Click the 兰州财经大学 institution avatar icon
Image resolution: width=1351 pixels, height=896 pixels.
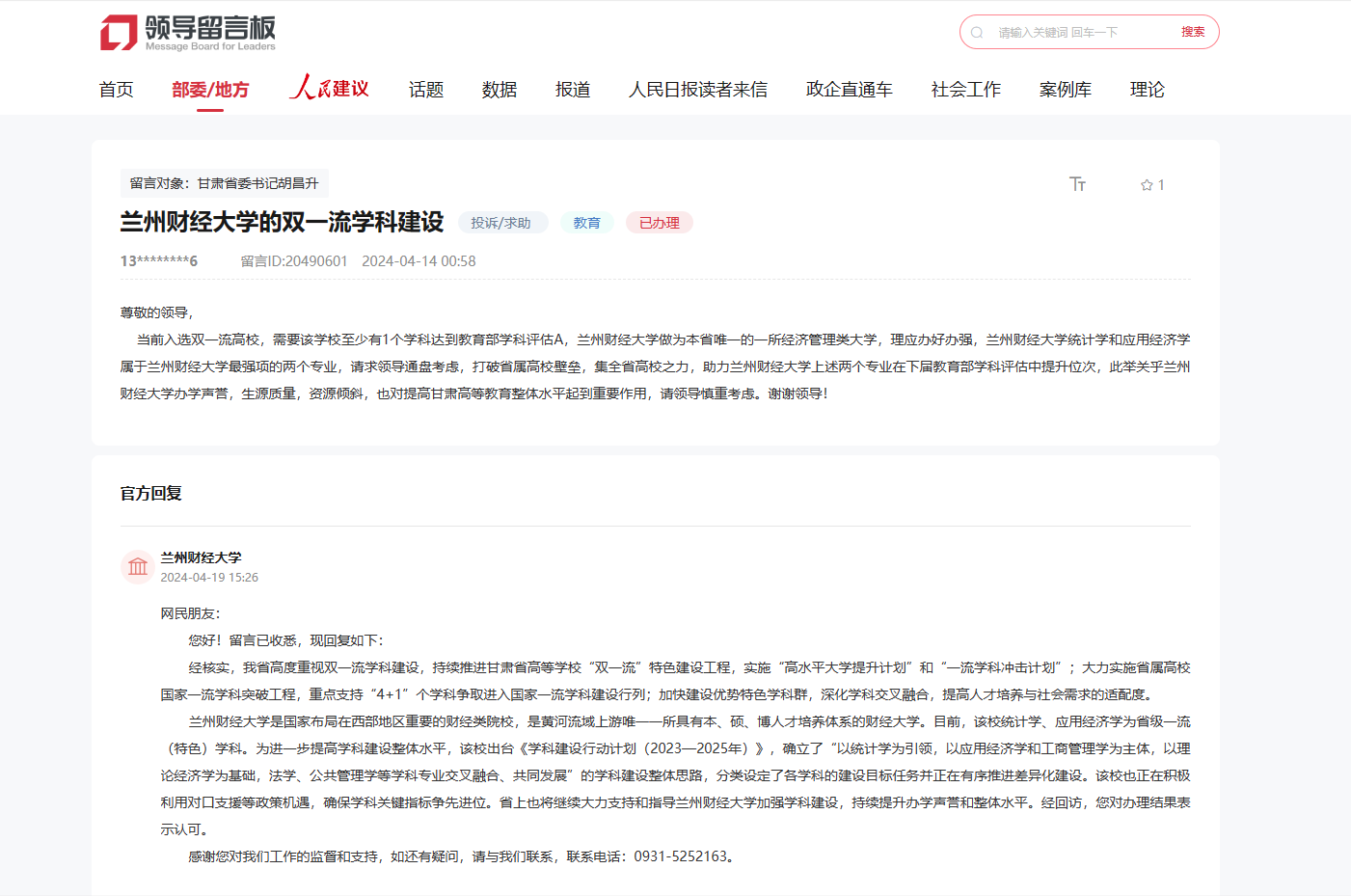pos(138,567)
